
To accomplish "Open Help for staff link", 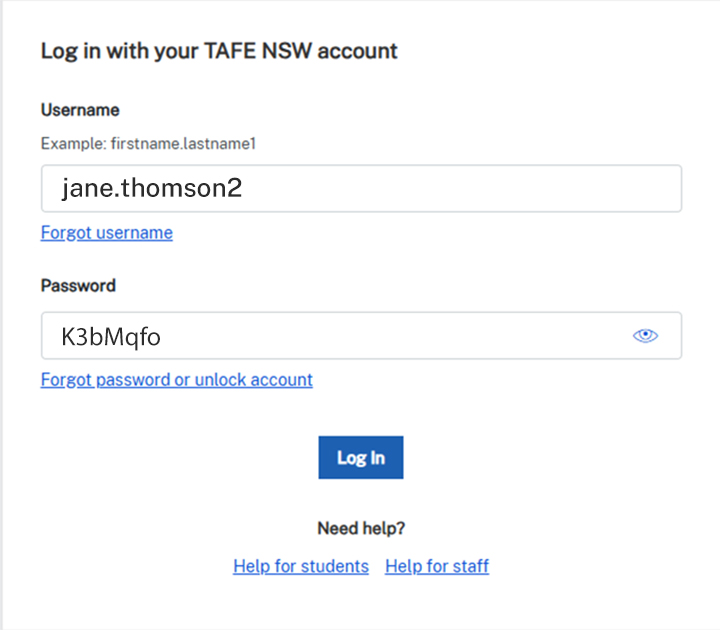I will pos(437,567).
